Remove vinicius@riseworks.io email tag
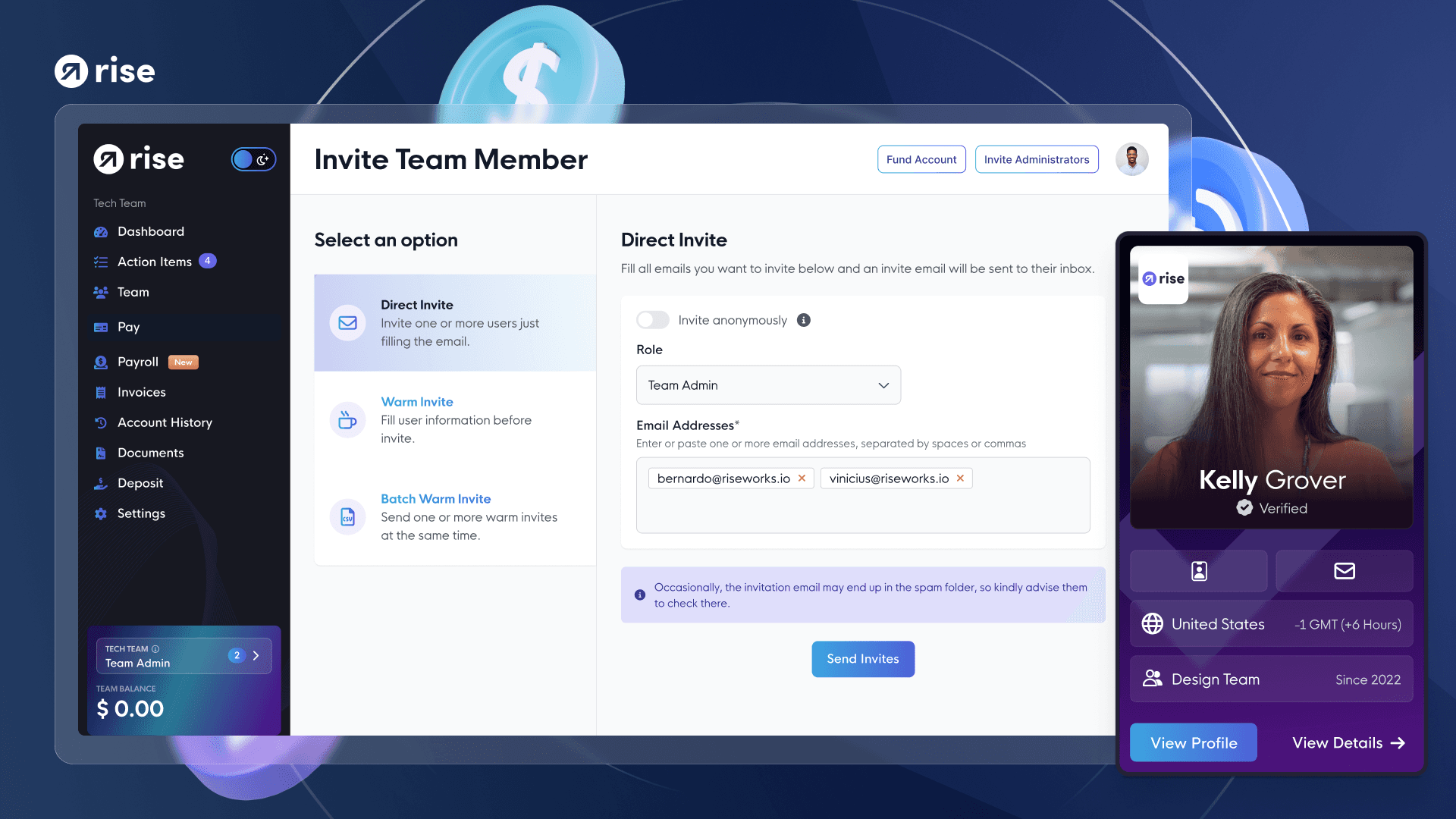This screenshot has width=1456, height=819. [x=960, y=479]
